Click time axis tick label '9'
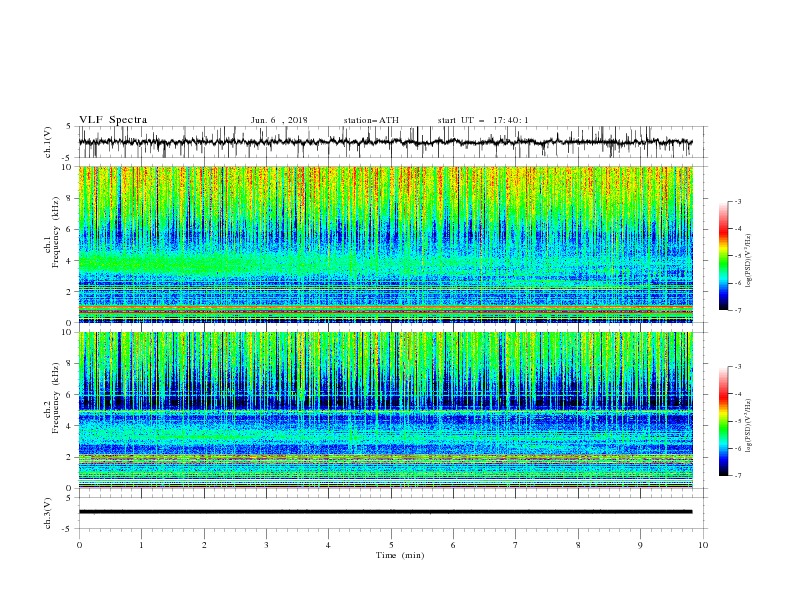This screenshot has height=612, width=792. tap(640, 545)
